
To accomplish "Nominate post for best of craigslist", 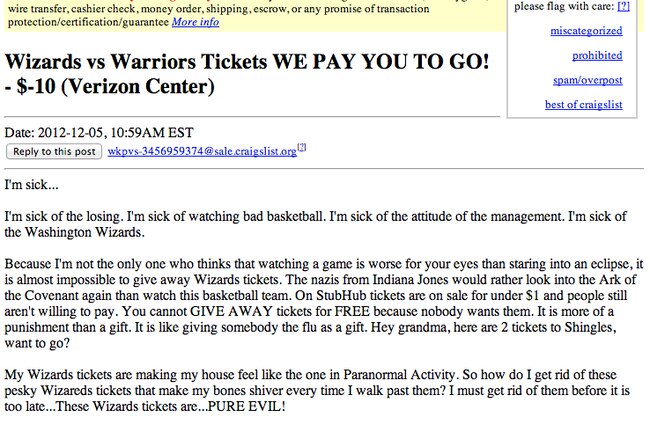I will click(x=583, y=104).
